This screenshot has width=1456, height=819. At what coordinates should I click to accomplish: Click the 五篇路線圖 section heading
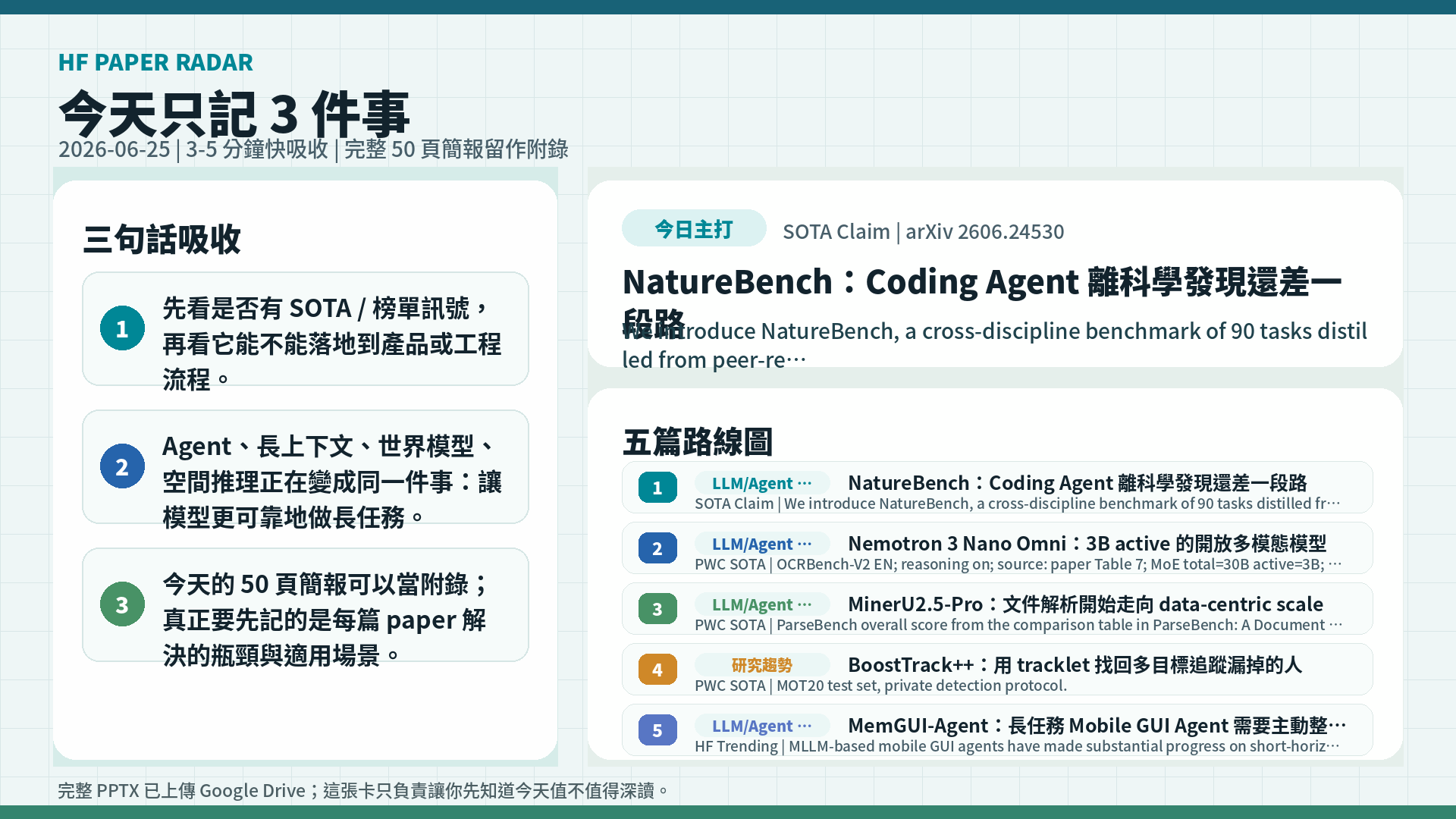click(x=698, y=442)
